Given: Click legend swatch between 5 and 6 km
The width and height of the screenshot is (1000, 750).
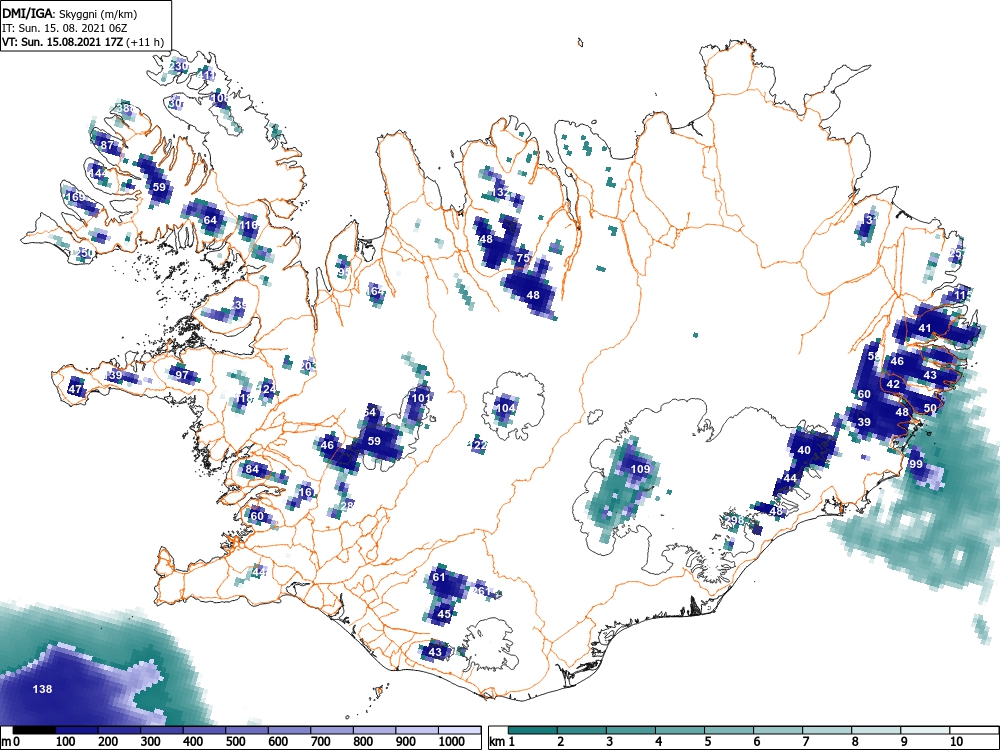Looking at the screenshot, I should (x=728, y=730).
